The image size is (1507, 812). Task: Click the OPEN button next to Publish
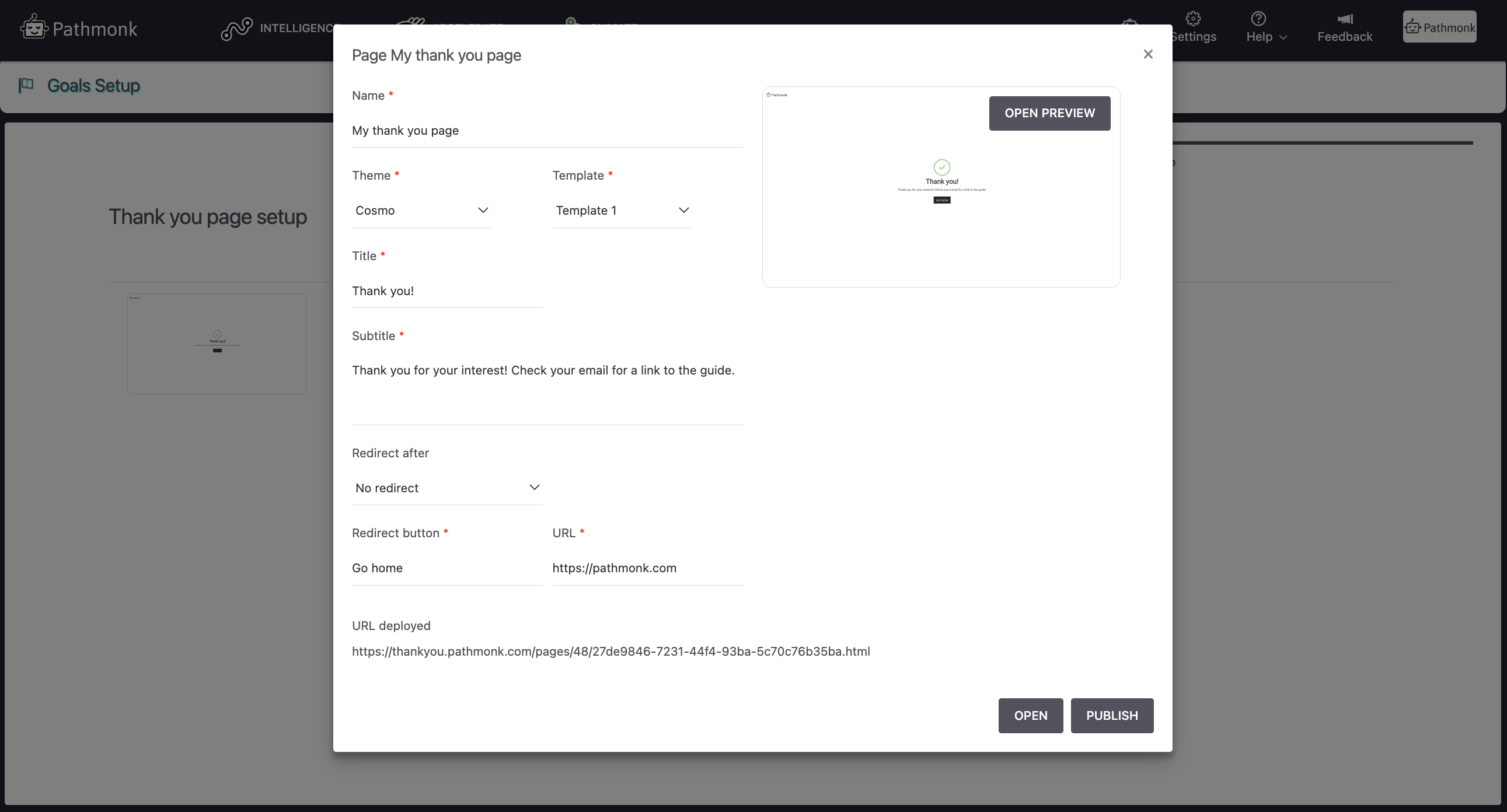pos(1030,716)
